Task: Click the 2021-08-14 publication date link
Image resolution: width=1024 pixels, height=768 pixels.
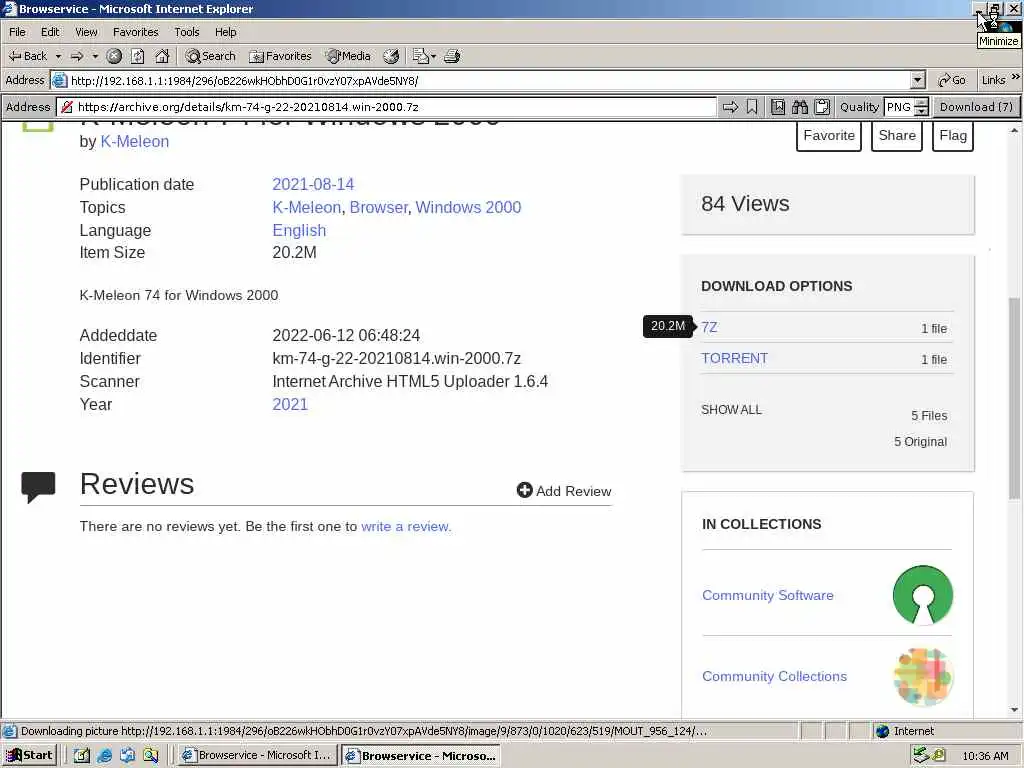Action: pyautogui.click(x=313, y=184)
